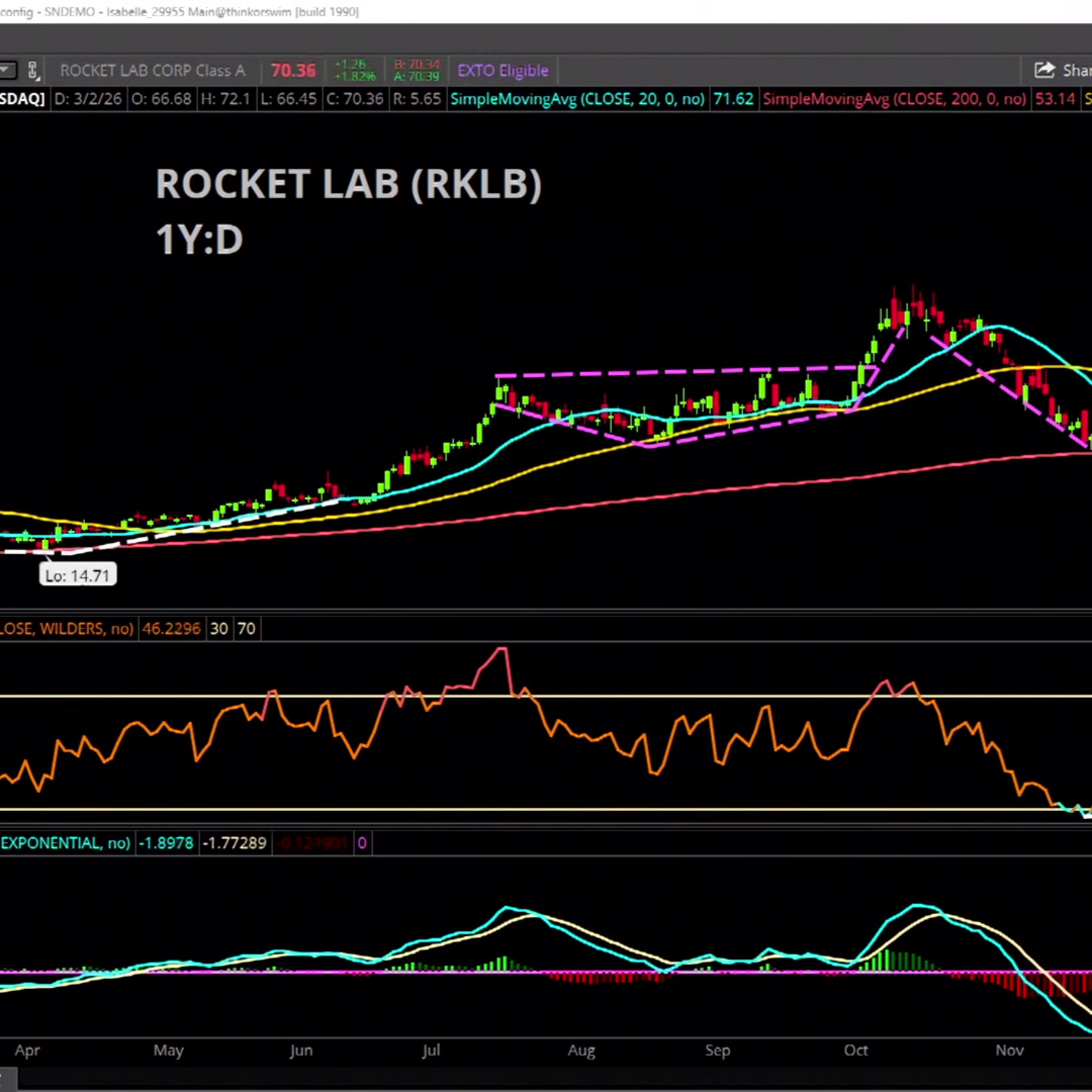Click the SimpleMovingAvg 20 study label
Screen dimensions: 1092x1092
click(x=578, y=99)
